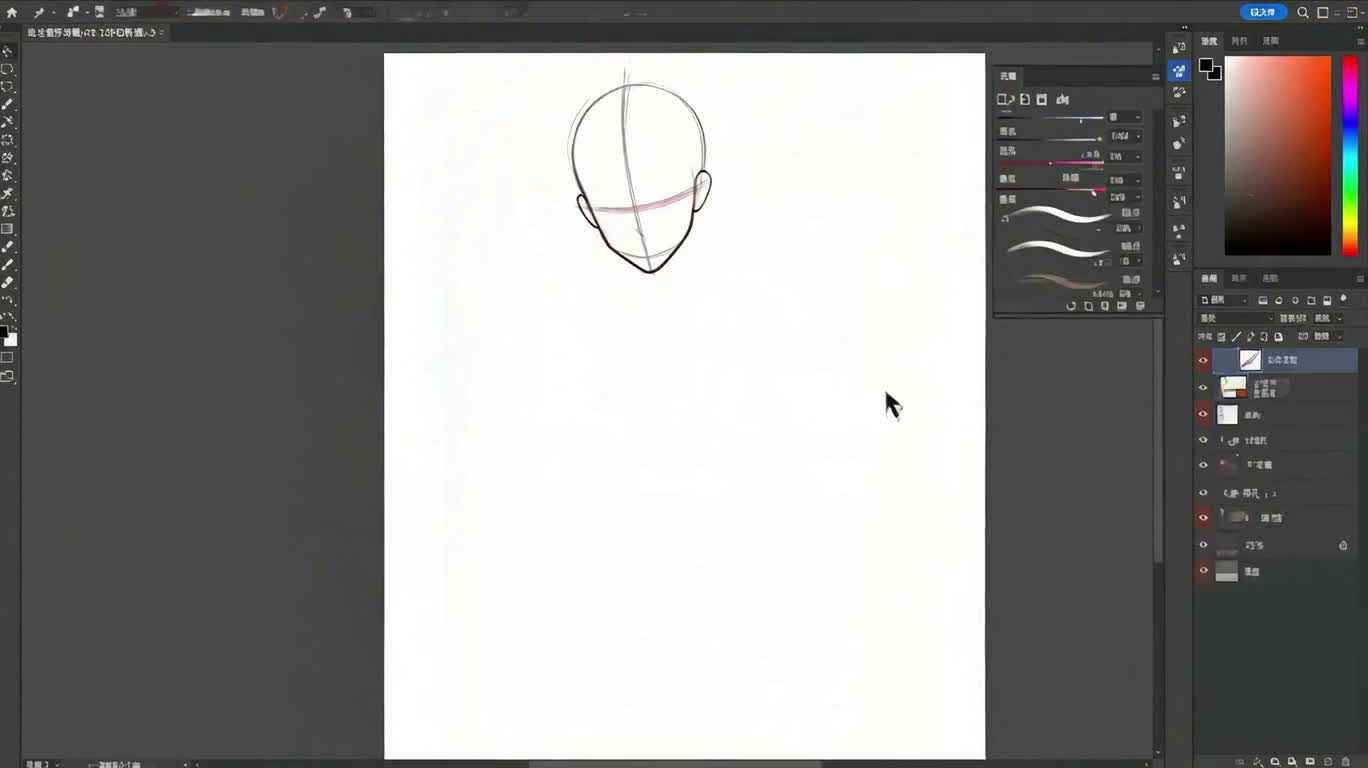This screenshot has height=768, width=1368.
Task: Create a new group folder icon in Layers footer
Action: click(1309, 761)
